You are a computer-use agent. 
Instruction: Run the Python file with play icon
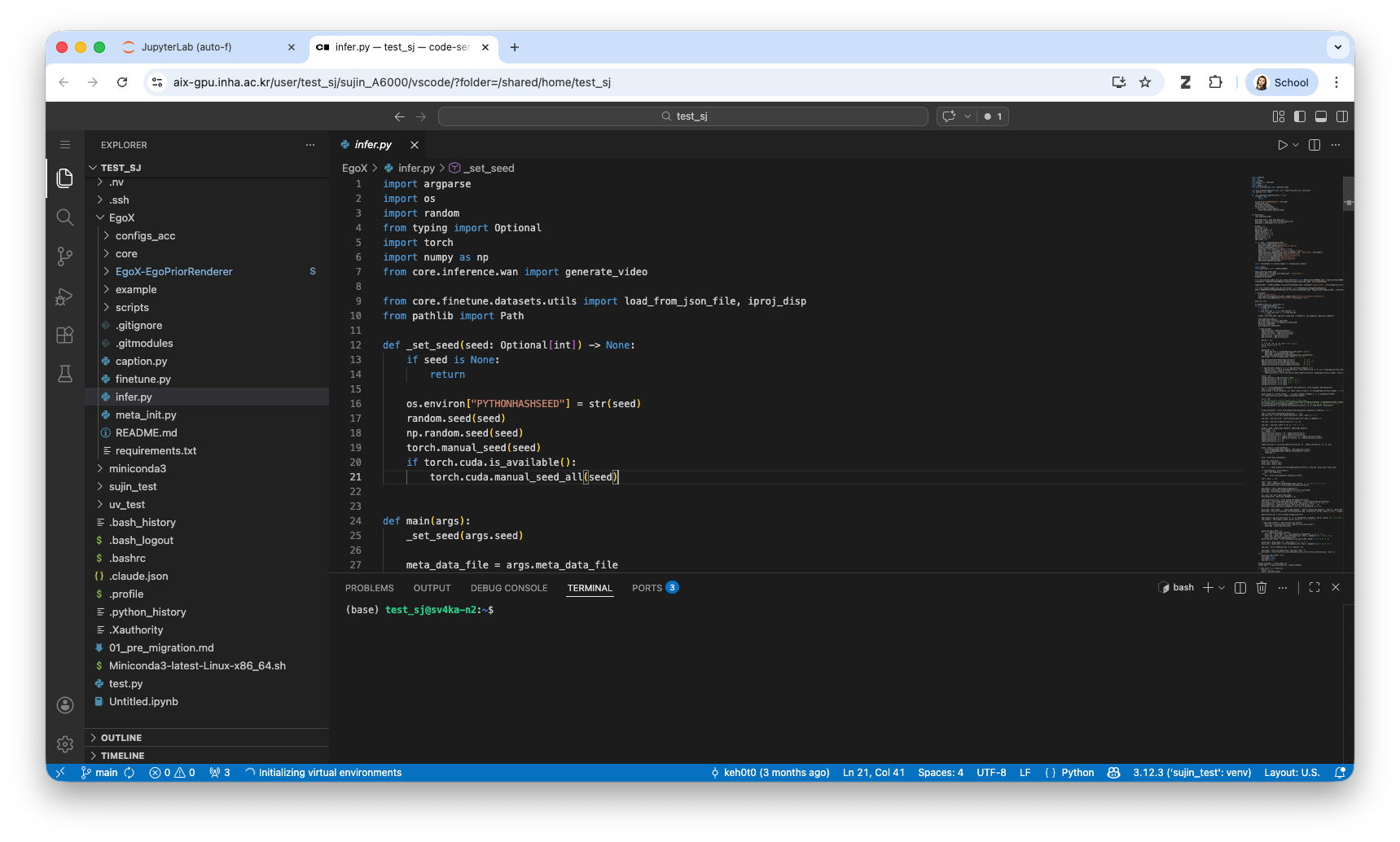[1282, 145]
